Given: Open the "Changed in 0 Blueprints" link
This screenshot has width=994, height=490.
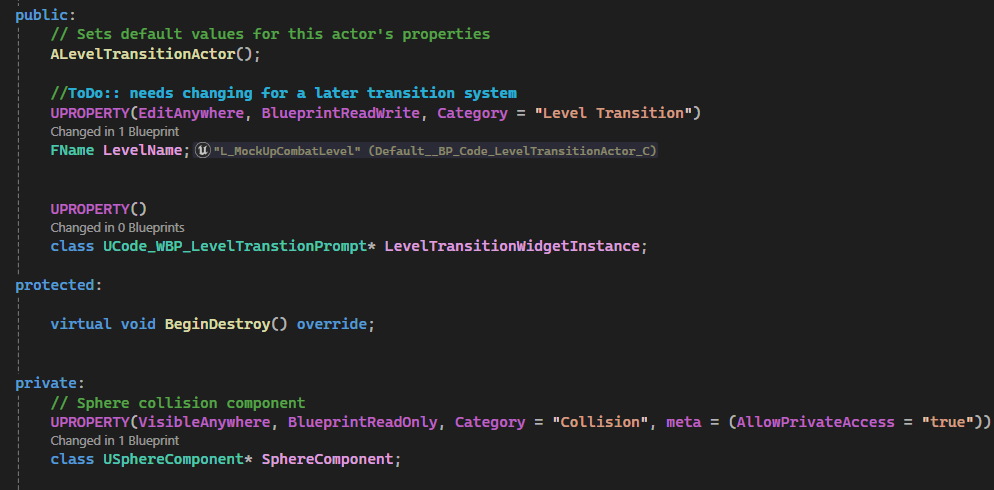Looking at the screenshot, I should (x=117, y=227).
